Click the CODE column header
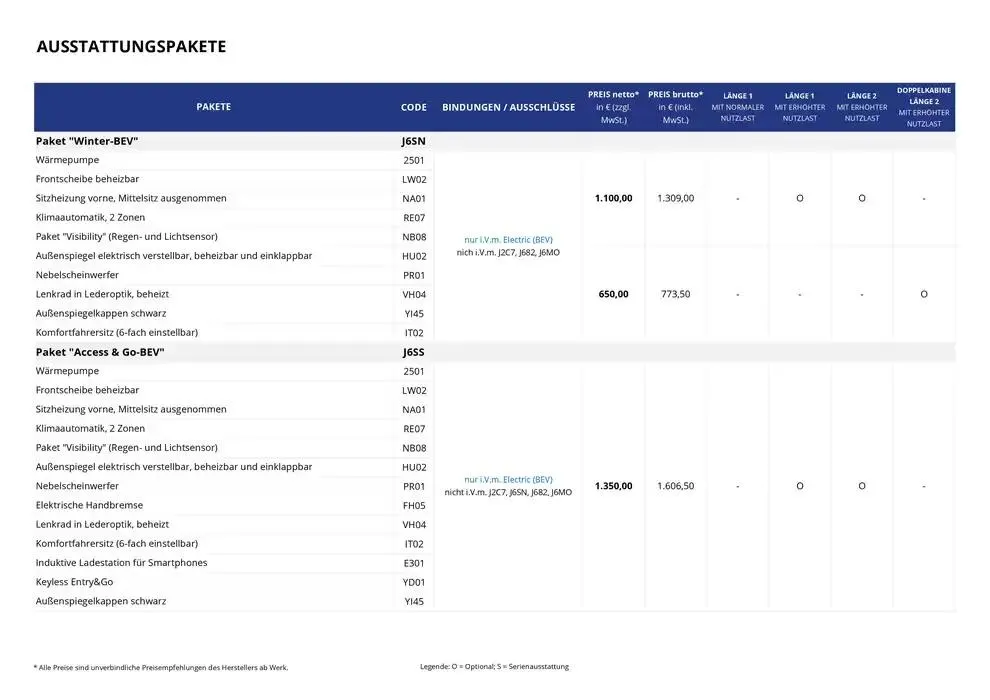 tap(413, 106)
